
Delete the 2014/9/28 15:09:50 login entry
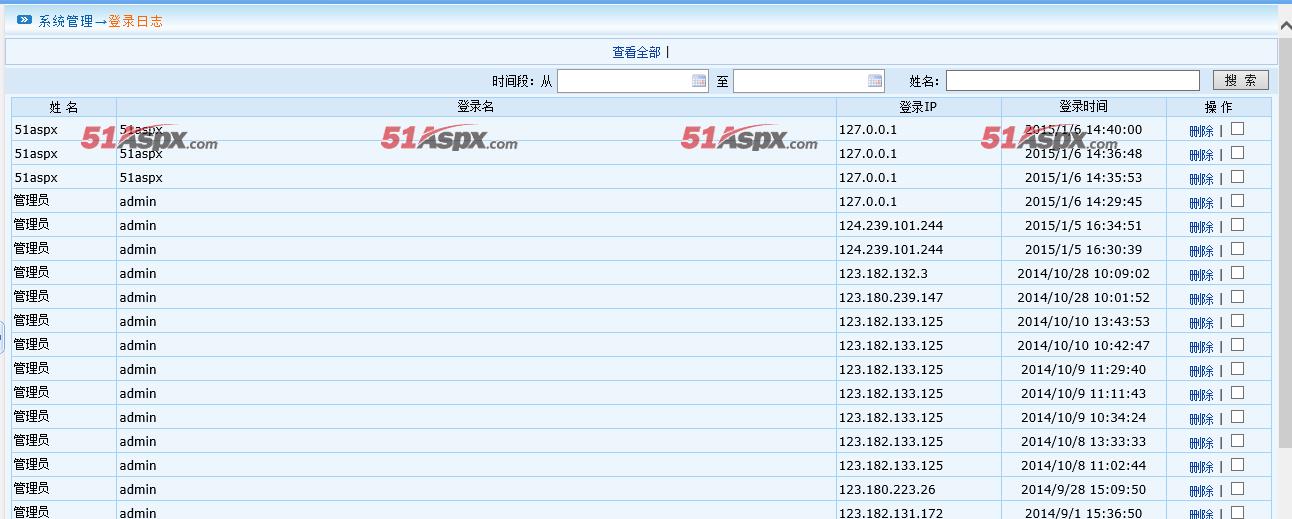click(1201, 491)
